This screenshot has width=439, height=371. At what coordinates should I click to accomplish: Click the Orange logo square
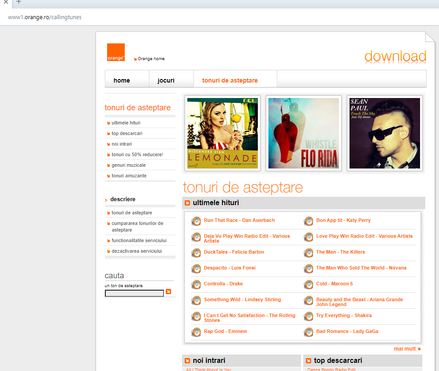[116, 52]
